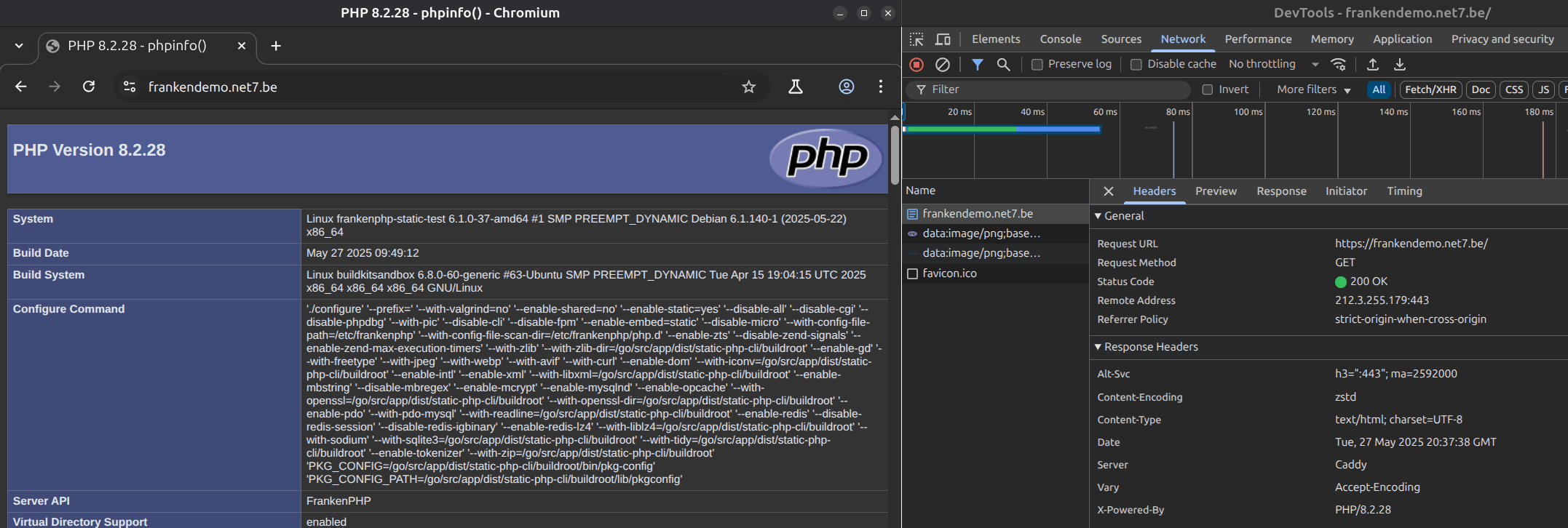
Task: Enable Preserve log checkbox
Action: (1037, 65)
